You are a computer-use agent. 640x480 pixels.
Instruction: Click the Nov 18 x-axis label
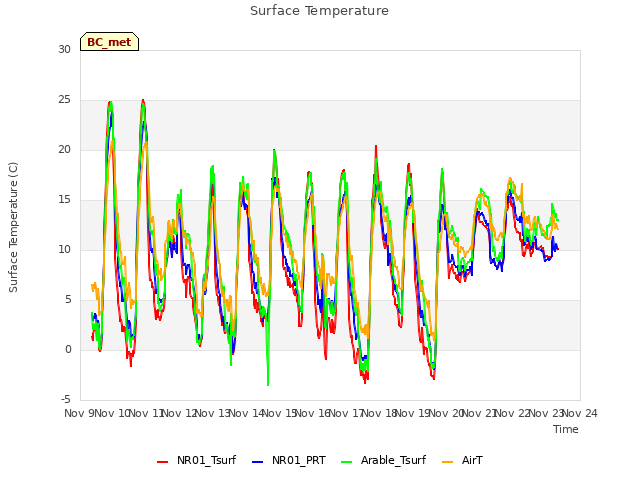click(x=380, y=413)
